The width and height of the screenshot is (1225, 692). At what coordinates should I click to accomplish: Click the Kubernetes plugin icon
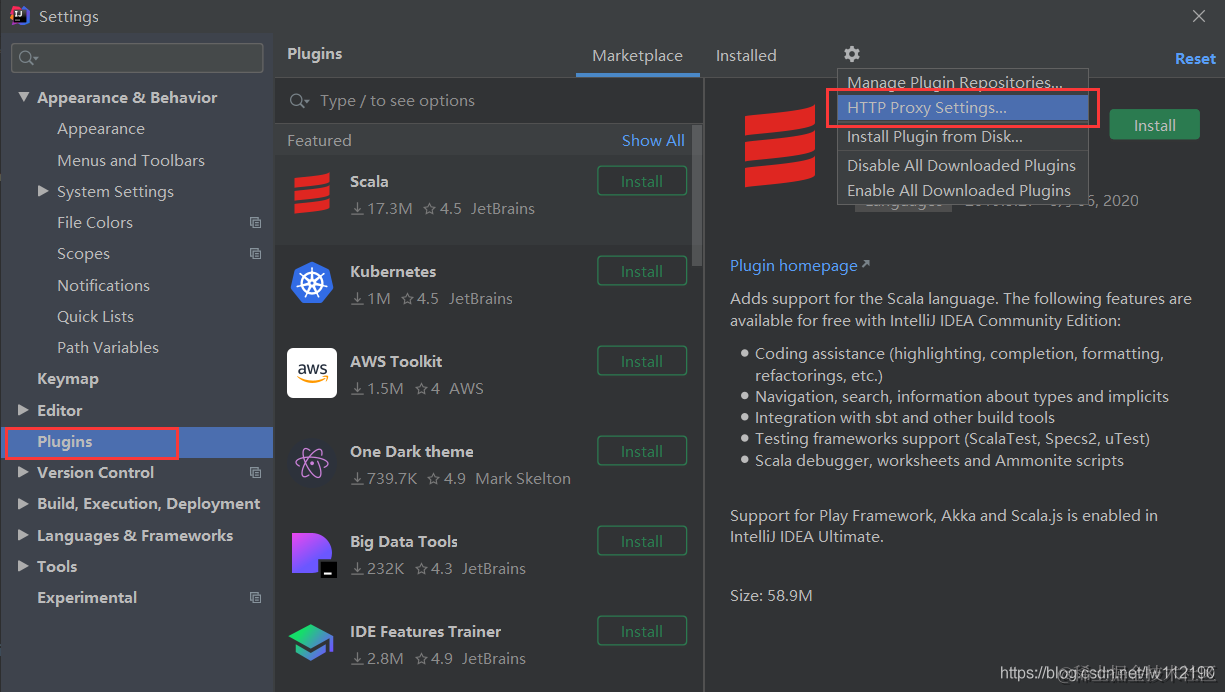point(312,283)
